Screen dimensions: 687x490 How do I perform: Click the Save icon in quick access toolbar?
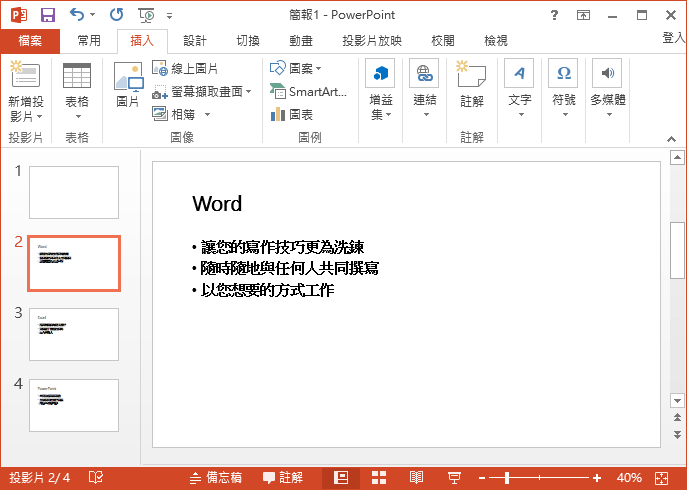click(x=48, y=15)
